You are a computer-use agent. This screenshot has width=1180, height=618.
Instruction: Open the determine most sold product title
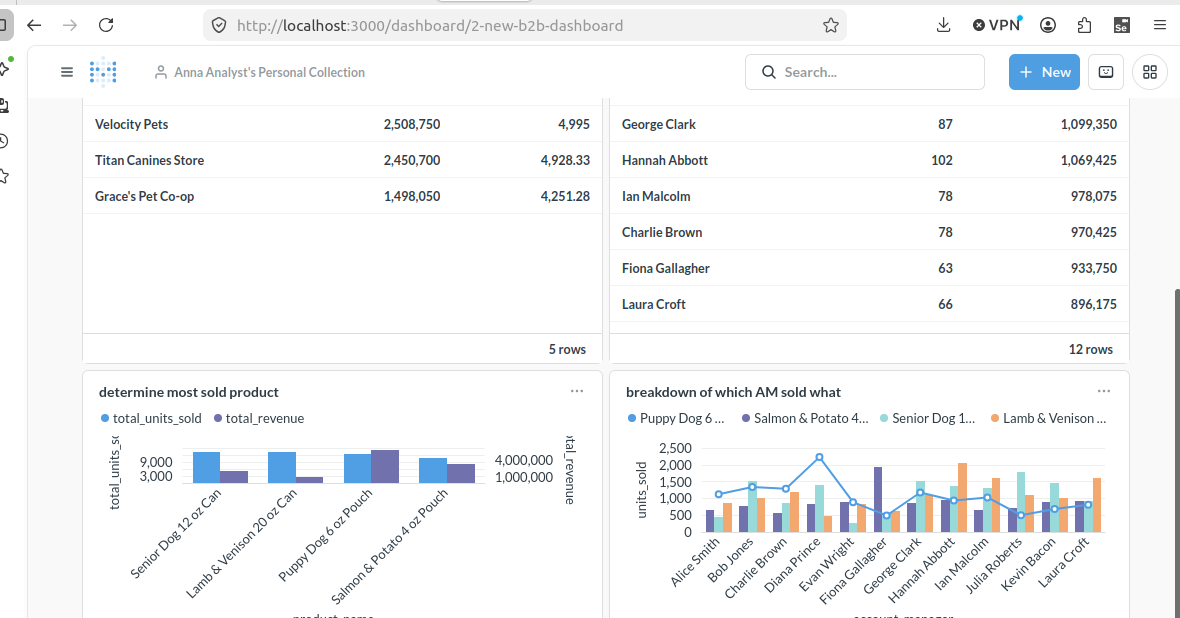click(189, 392)
